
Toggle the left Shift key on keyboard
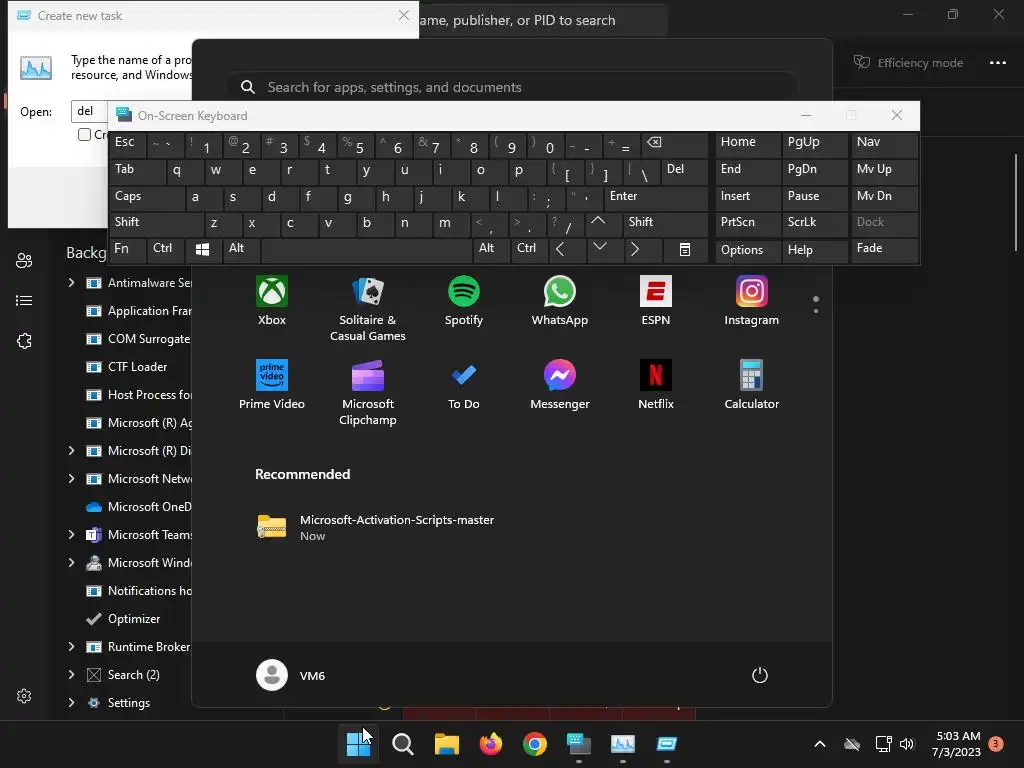click(x=156, y=223)
